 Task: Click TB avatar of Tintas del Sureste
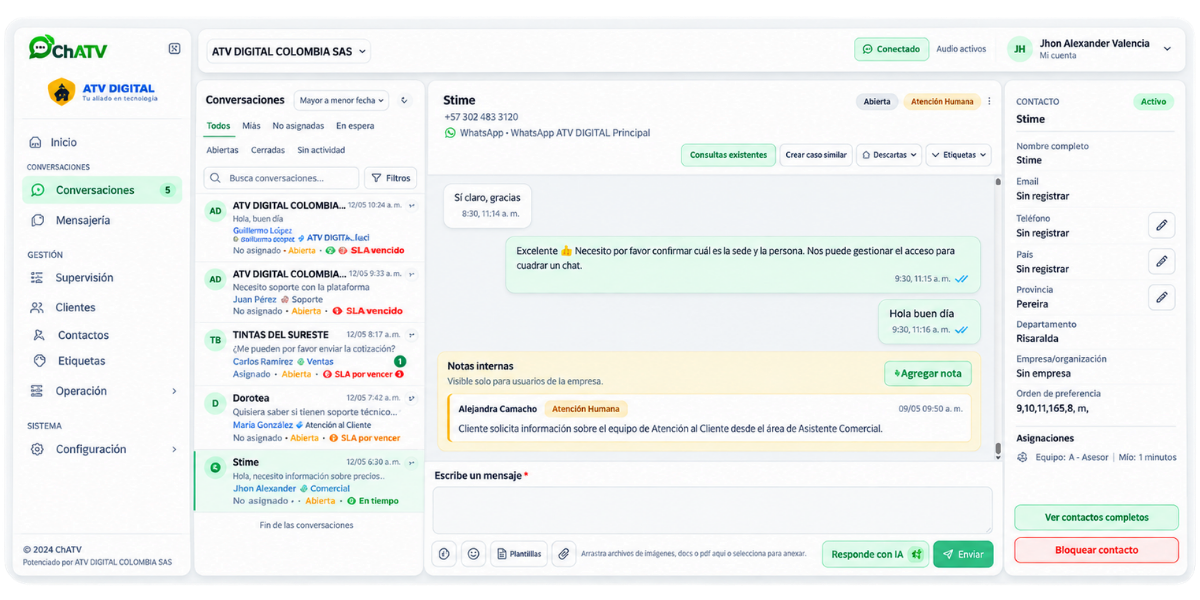point(215,340)
